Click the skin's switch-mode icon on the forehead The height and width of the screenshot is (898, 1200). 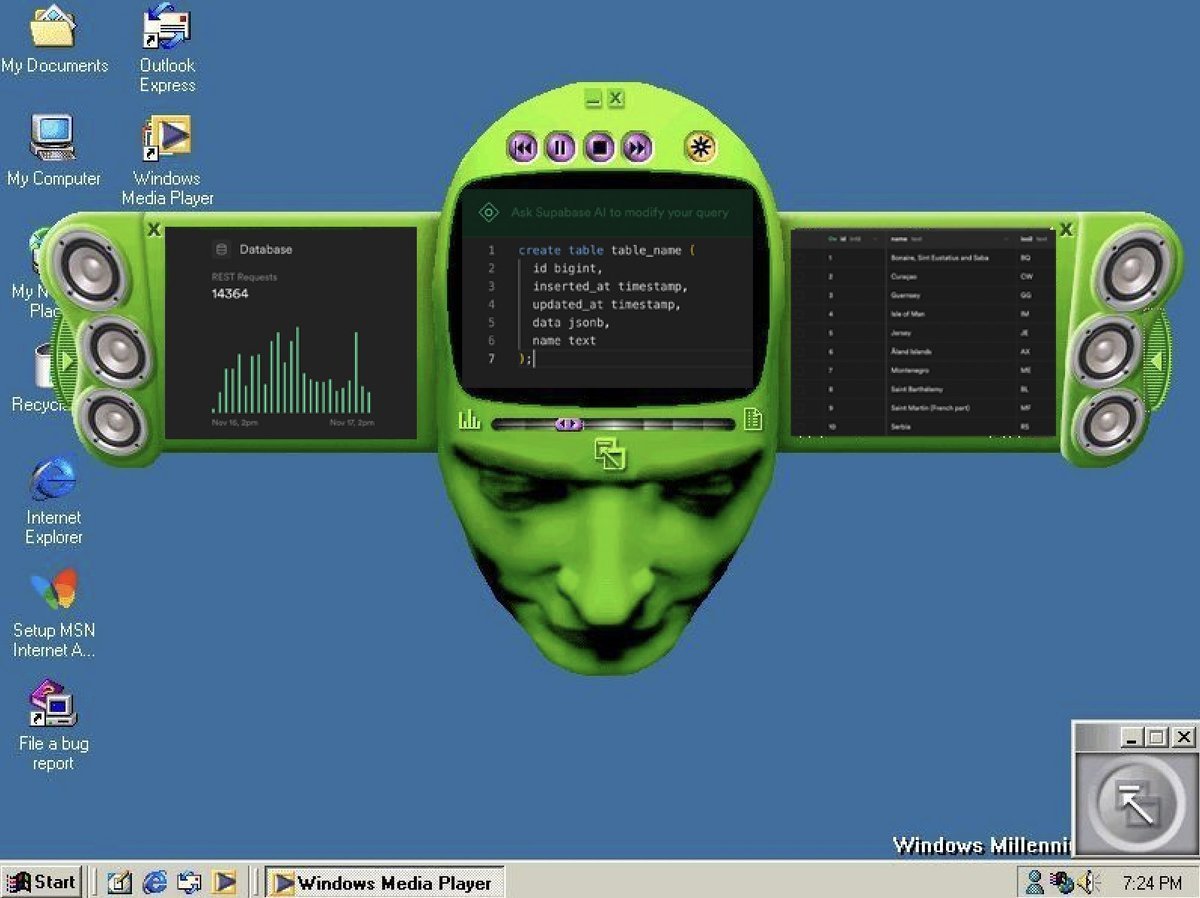click(609, 453)
